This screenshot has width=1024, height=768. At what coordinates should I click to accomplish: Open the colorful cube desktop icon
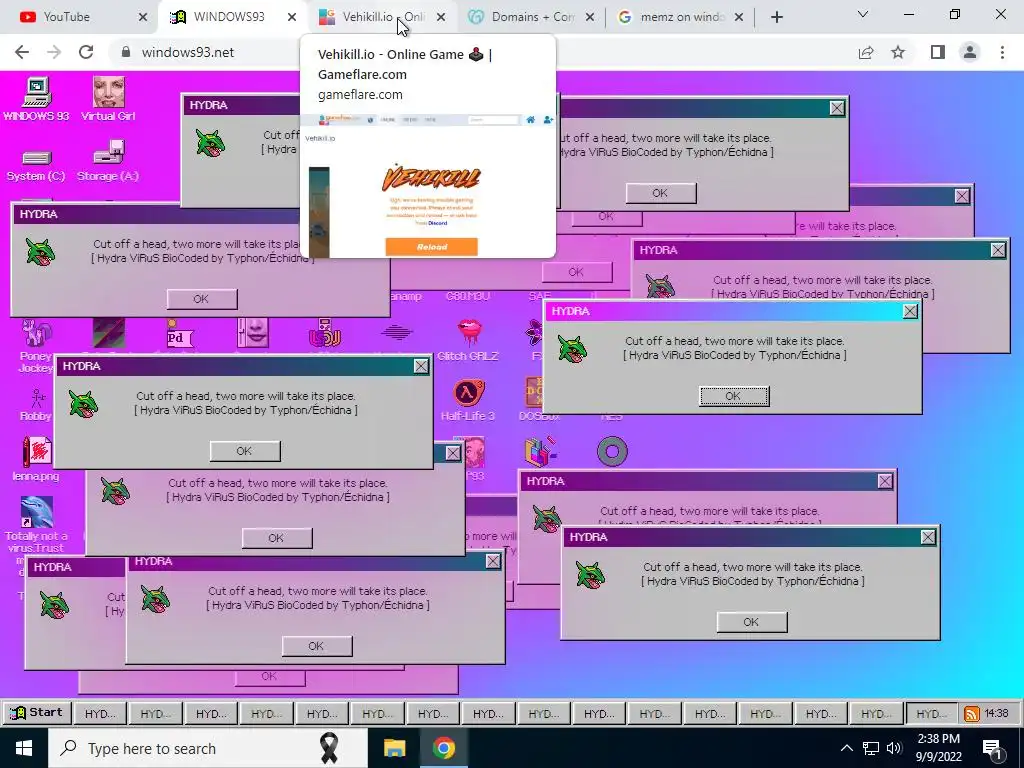(x=540, y=451)
